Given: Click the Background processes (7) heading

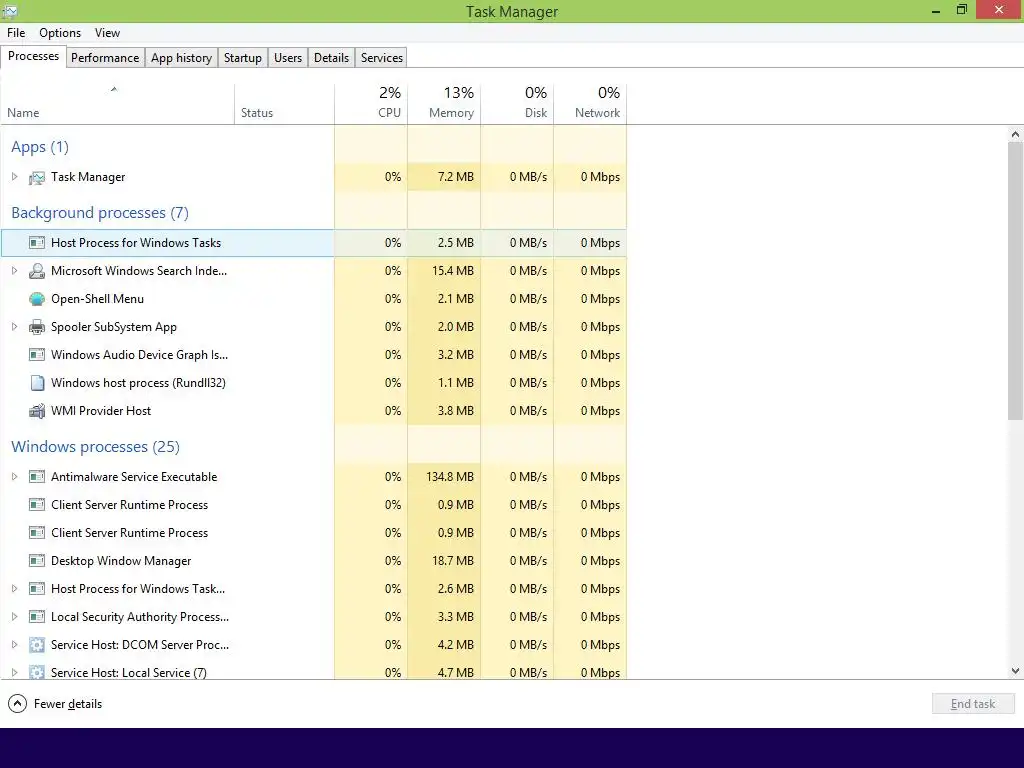Looking at the screenshot, I should [x=100, y=213].
